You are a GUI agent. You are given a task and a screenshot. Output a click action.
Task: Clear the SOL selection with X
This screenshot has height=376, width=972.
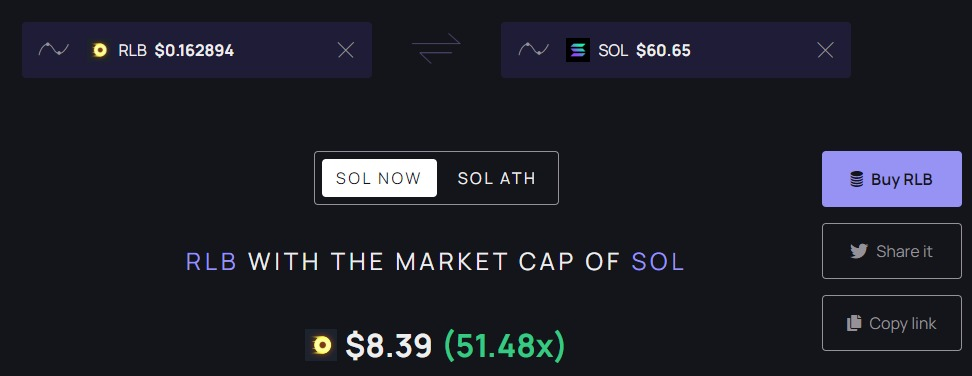click(825, 50)
